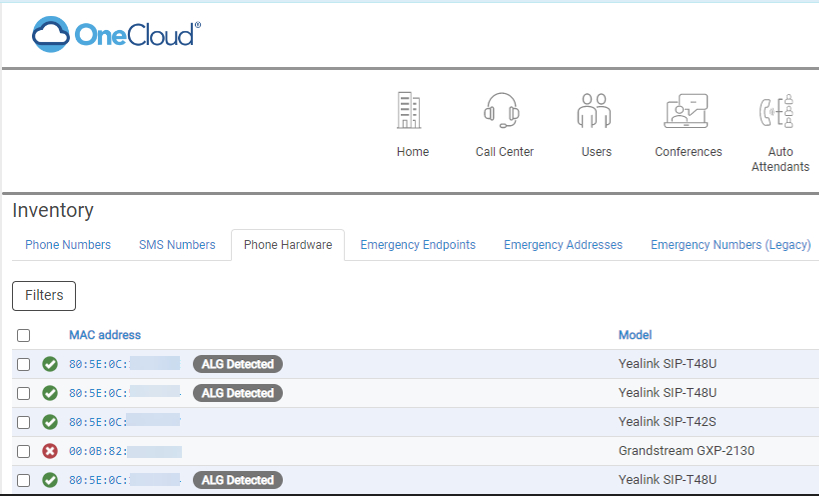Click the Inventory page heading

coord(53,210)
